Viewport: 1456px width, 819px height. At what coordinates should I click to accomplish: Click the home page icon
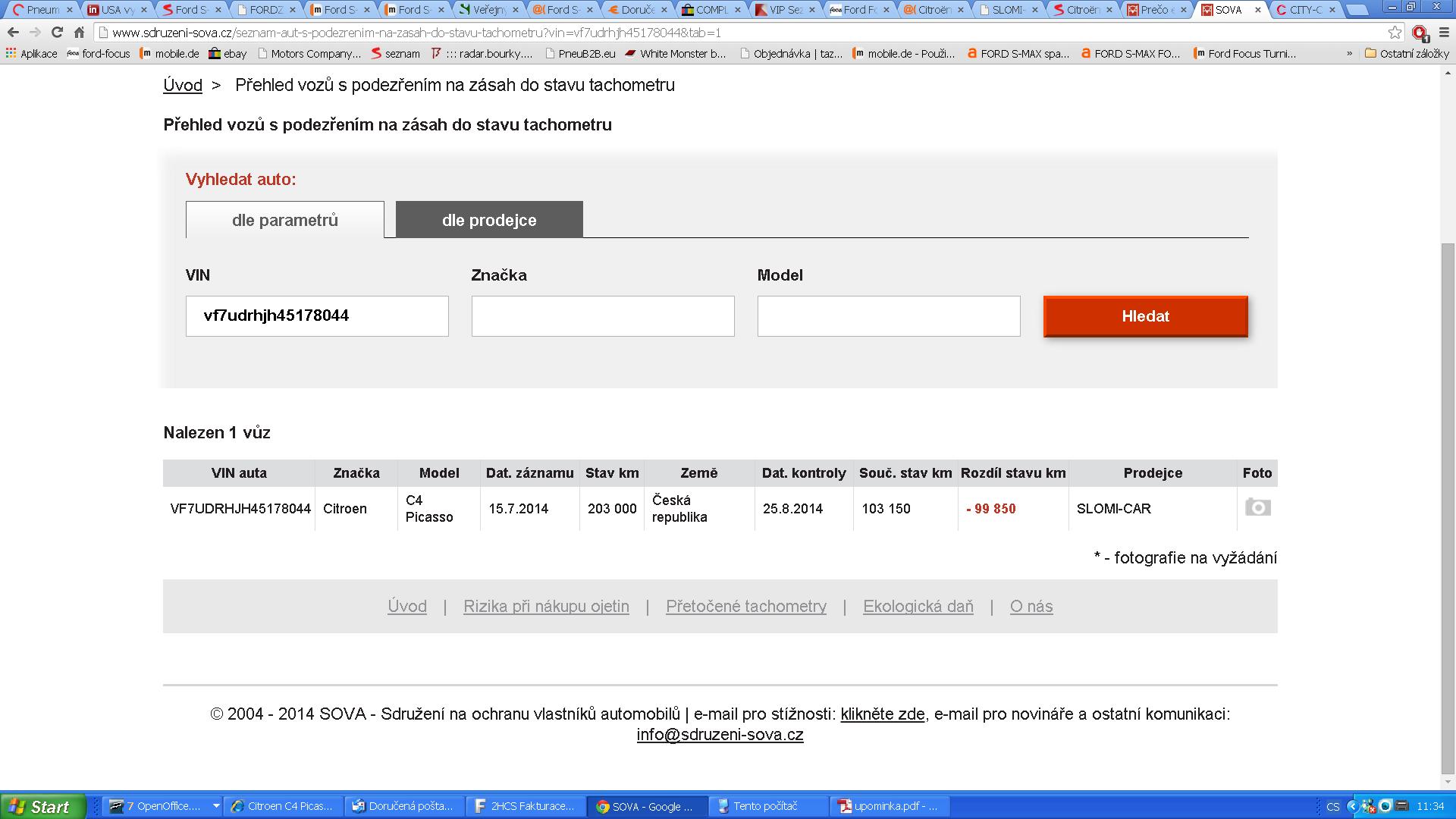79,33
